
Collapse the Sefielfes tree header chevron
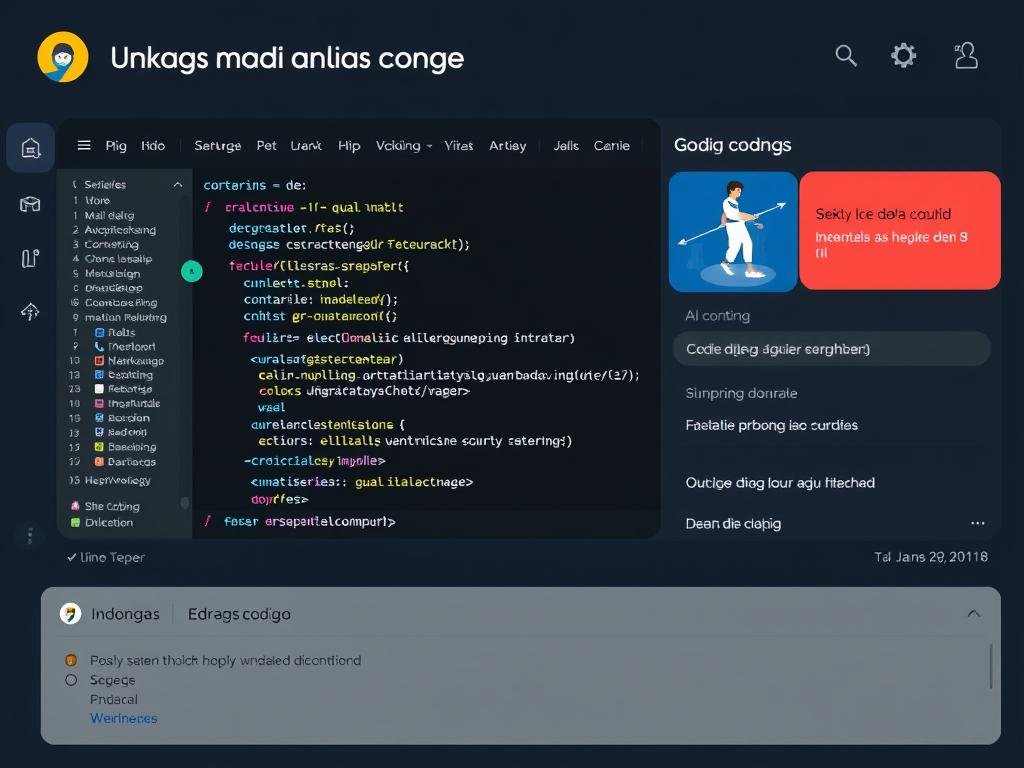click(x=178, y=185)
